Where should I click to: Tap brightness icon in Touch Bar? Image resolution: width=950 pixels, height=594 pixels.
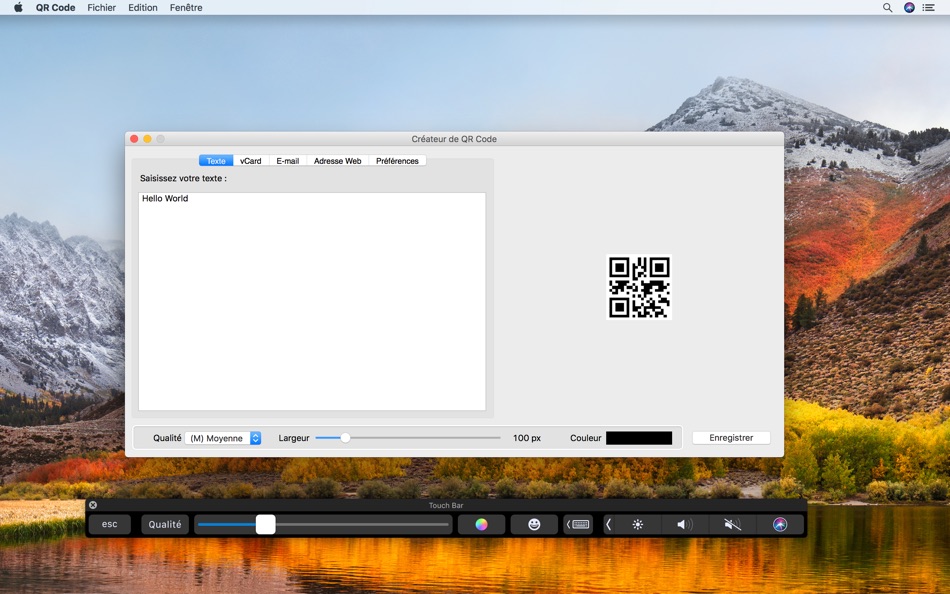click(x=637, y=524)
